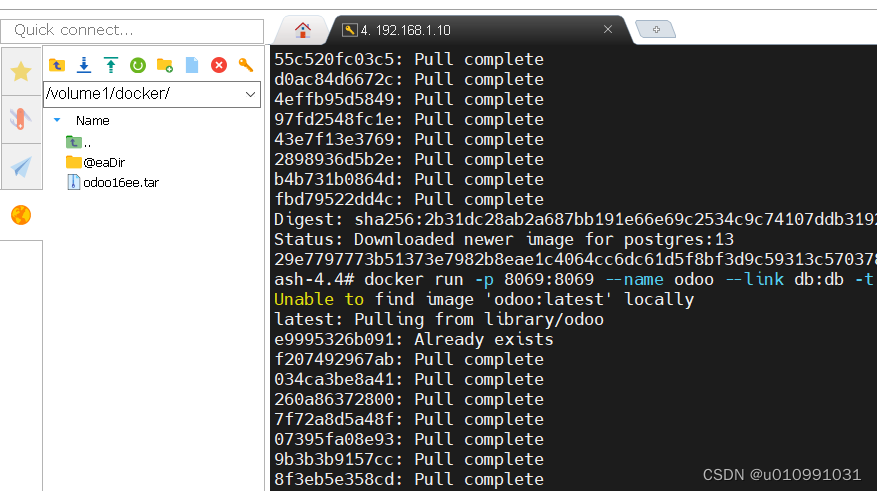Open the @eaDir folder
Viewport: 877px width, 491px height.
103,162
